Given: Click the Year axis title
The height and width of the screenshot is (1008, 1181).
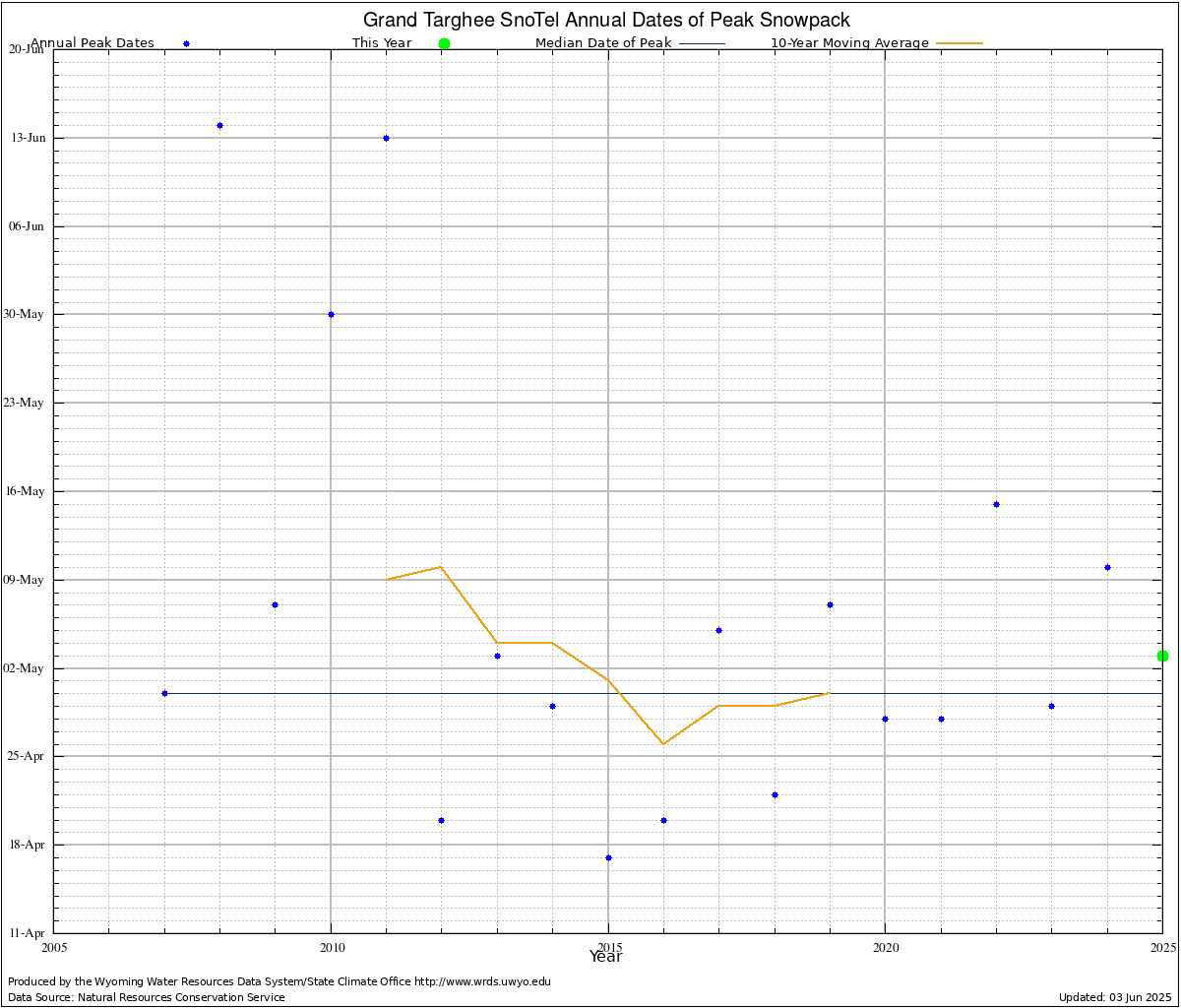Looking at the screenshot, I should [x=605, y=957].
